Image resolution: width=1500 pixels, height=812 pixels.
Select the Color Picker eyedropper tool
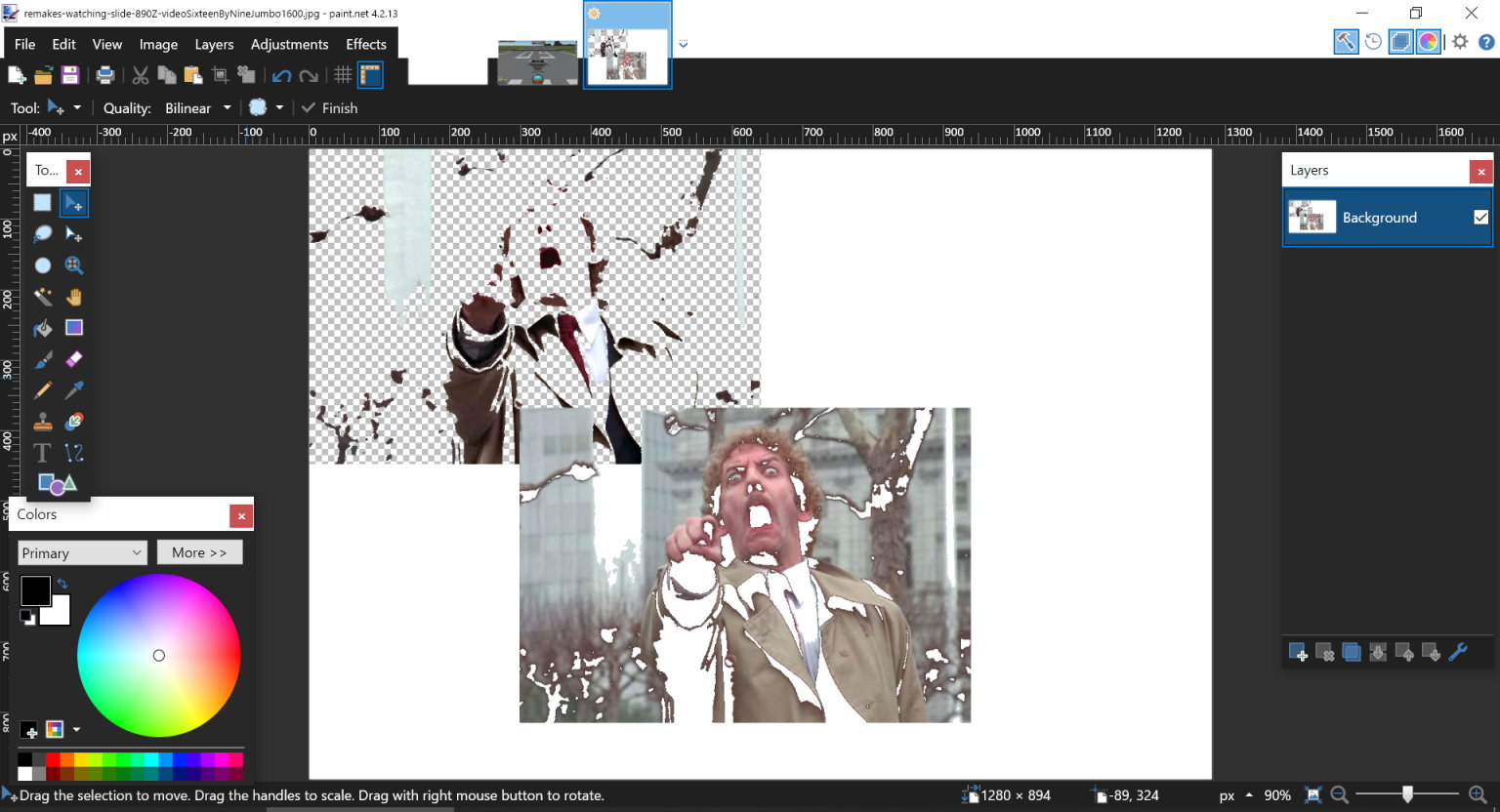click(73, 390)
